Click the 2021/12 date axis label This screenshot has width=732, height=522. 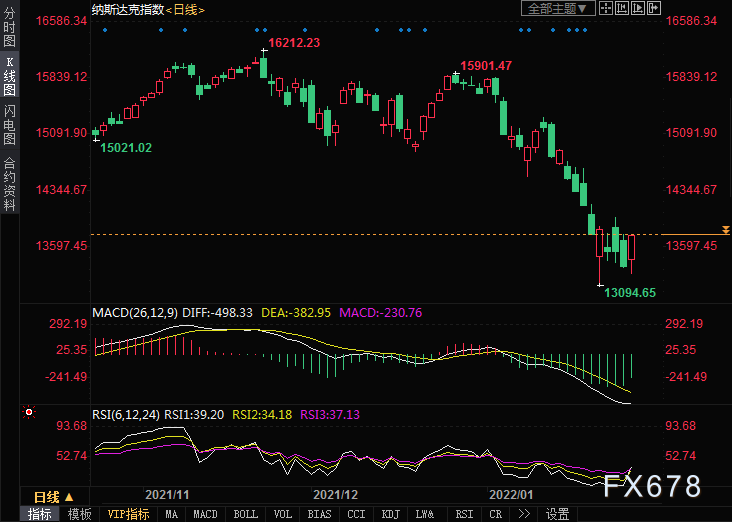click(x=335, y=494)
